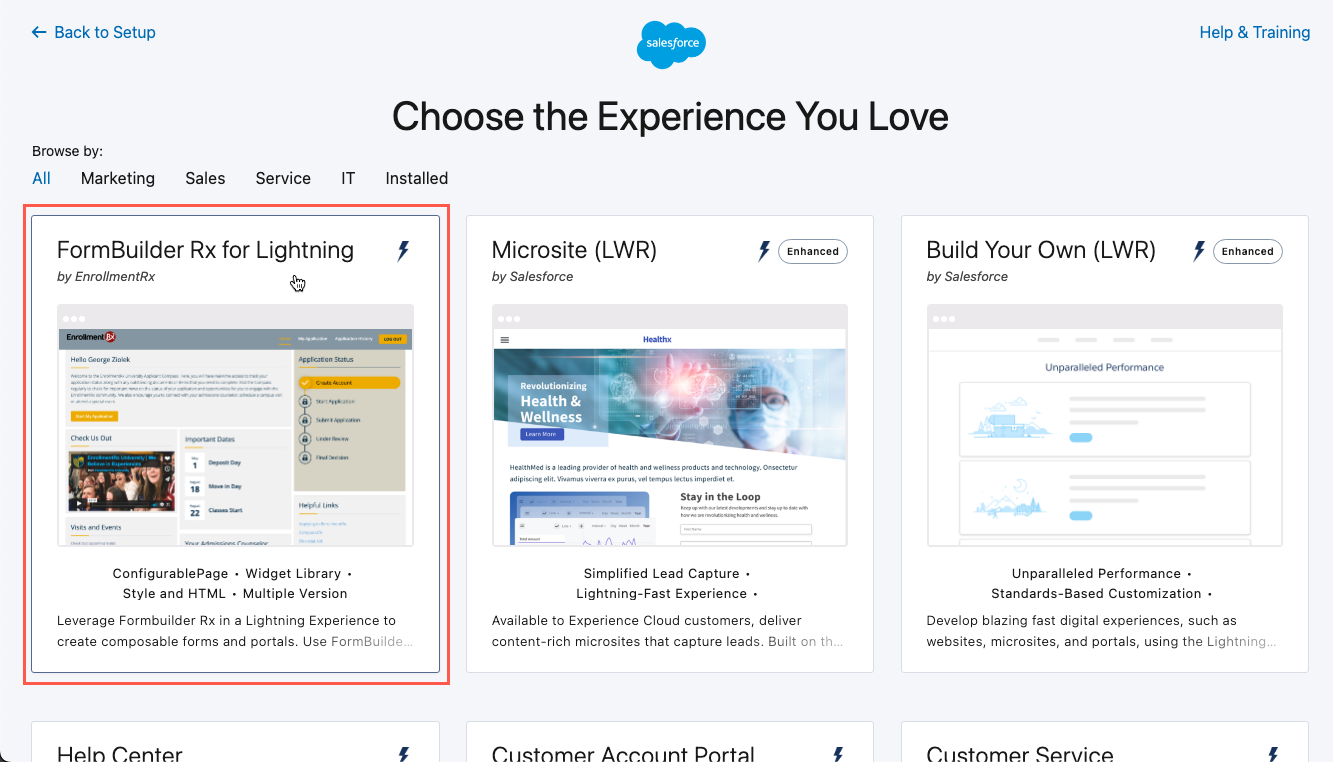The image size is (1333, 762).
Task: Open the Help & Training link
Action: point(1254,32)
